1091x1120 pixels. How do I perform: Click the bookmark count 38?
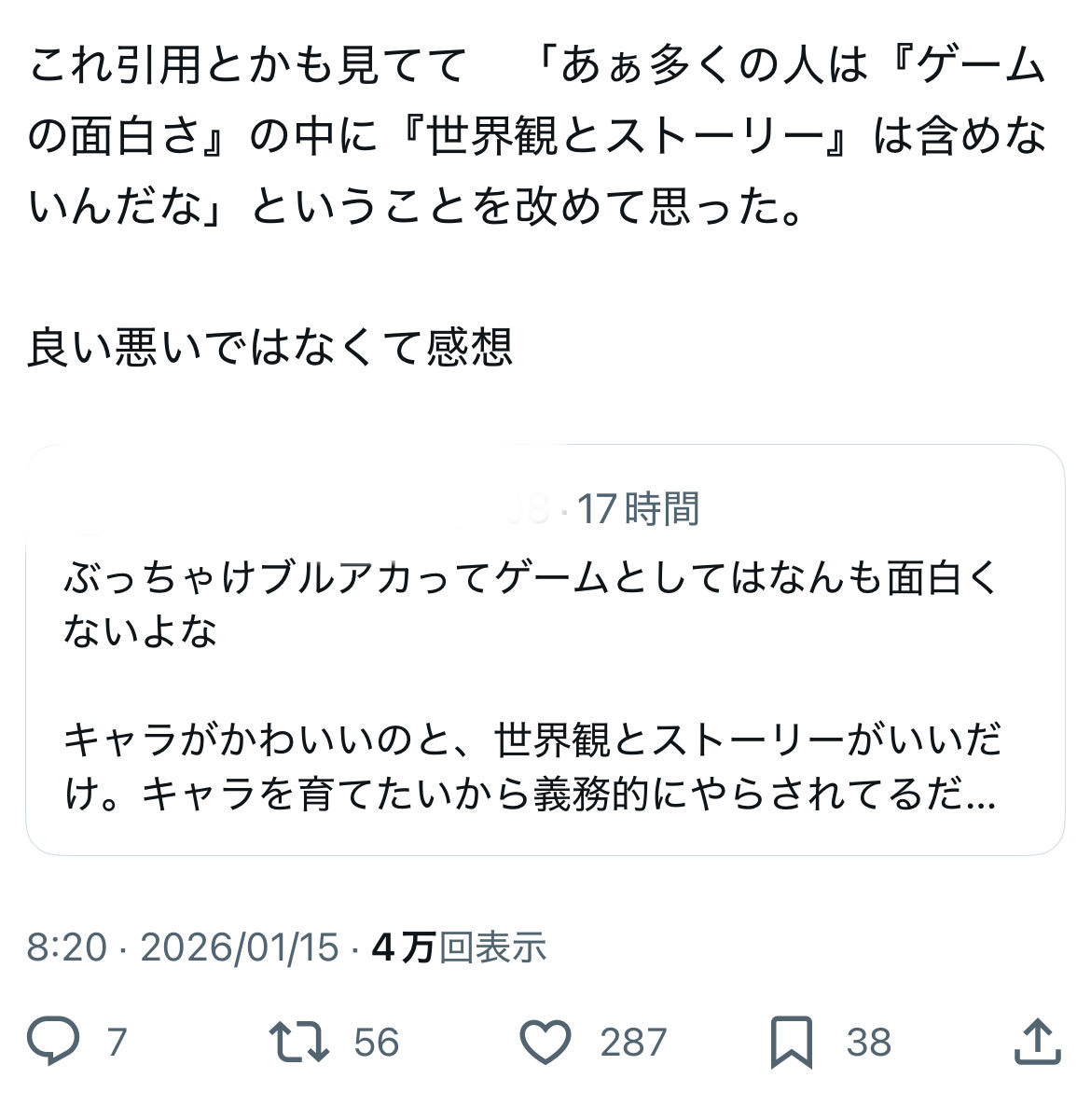[x=868, y=1042]
